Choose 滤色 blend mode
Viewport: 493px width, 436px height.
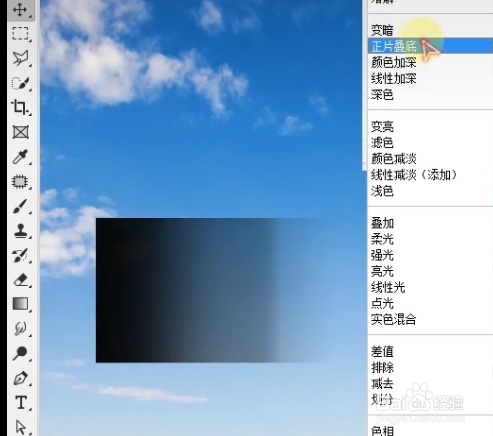[382, 143]
